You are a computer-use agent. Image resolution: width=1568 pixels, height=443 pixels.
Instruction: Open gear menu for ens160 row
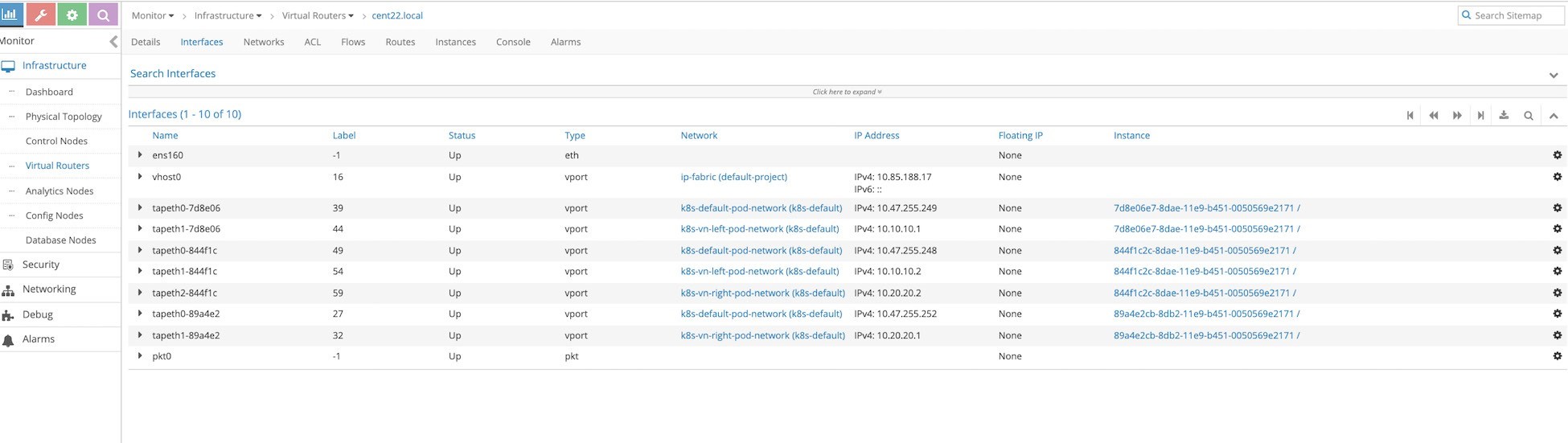[1557, 155]
